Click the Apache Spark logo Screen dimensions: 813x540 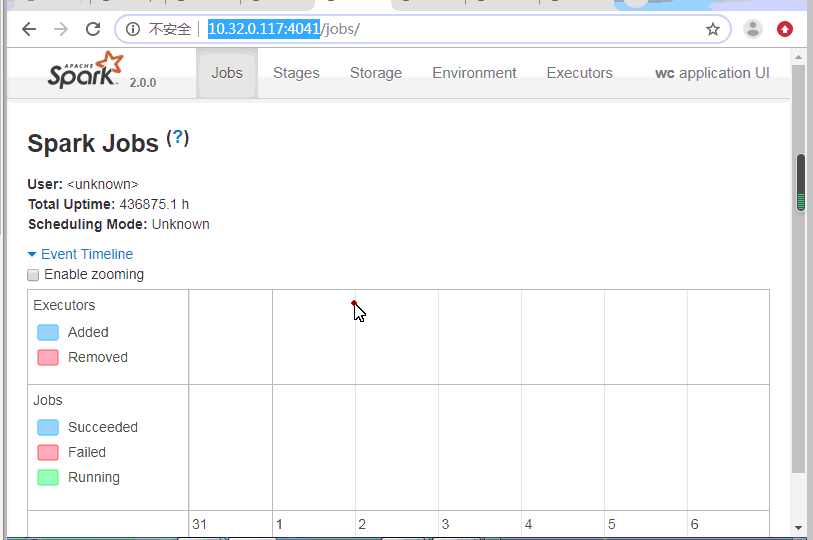[x=86, y=71]
